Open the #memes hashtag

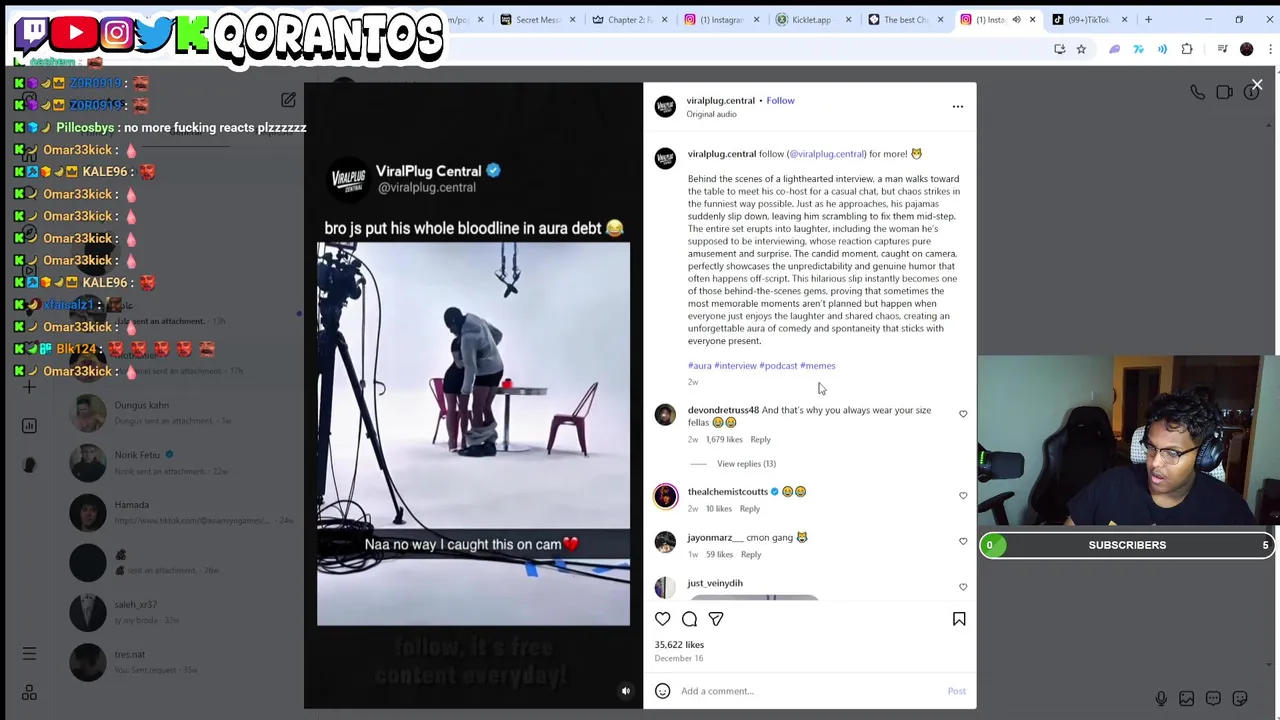pyautogui.click(x=818, y=366)
